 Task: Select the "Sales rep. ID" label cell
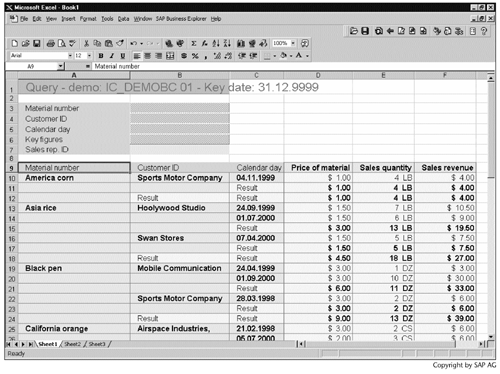[74, 149]
